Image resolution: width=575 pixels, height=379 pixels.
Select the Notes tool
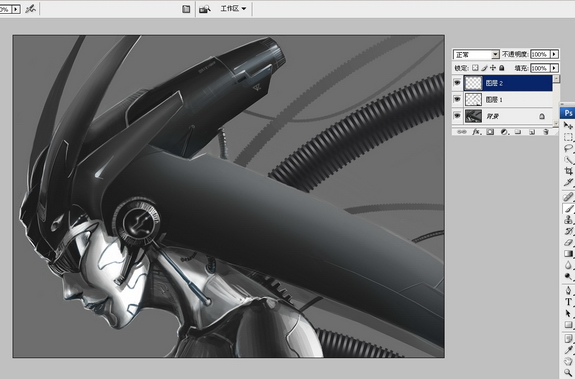click(x=568, y=339)
